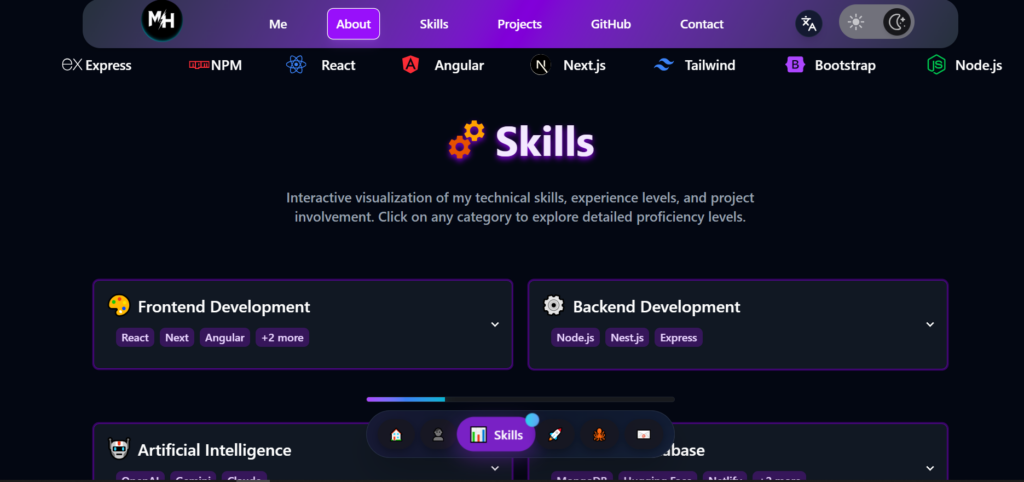Click the Frontend Development heading
The width and height of the screenshot is (1024, 482).
[x=224, y=306]
